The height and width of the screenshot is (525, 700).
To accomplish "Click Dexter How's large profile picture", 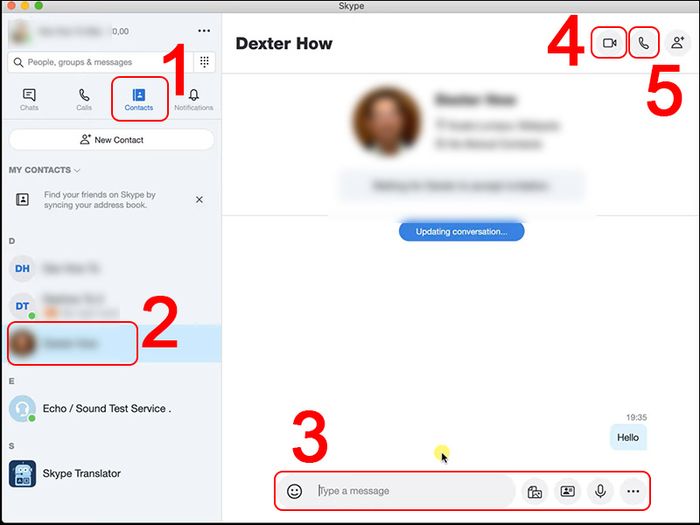I will [x=387, y=121].
